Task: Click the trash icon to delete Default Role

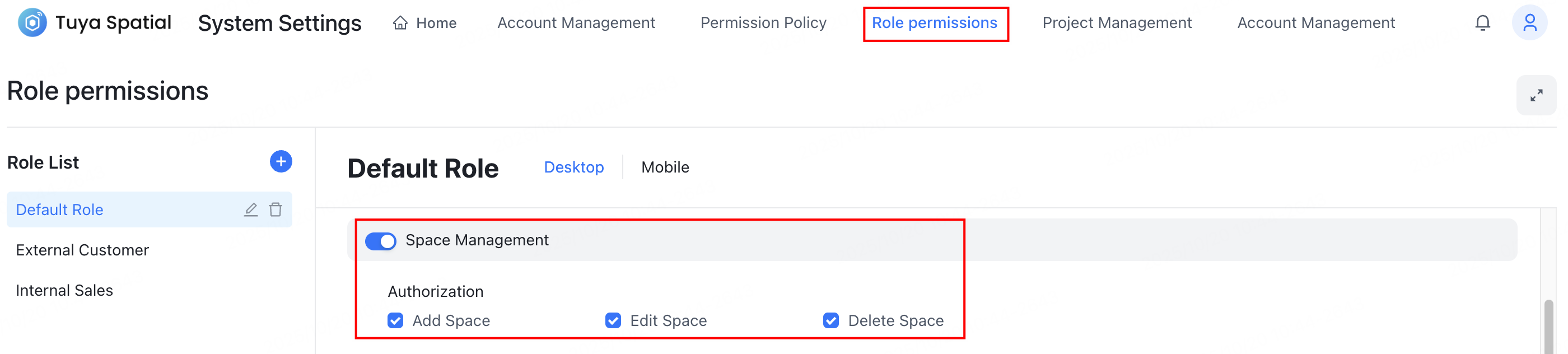Action: [x=276, y=209]
